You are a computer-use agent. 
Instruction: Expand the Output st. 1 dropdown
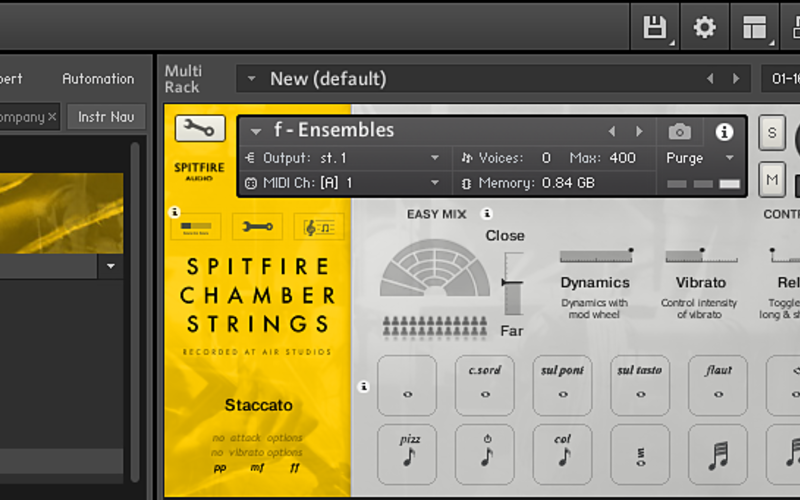click(435, 158)
